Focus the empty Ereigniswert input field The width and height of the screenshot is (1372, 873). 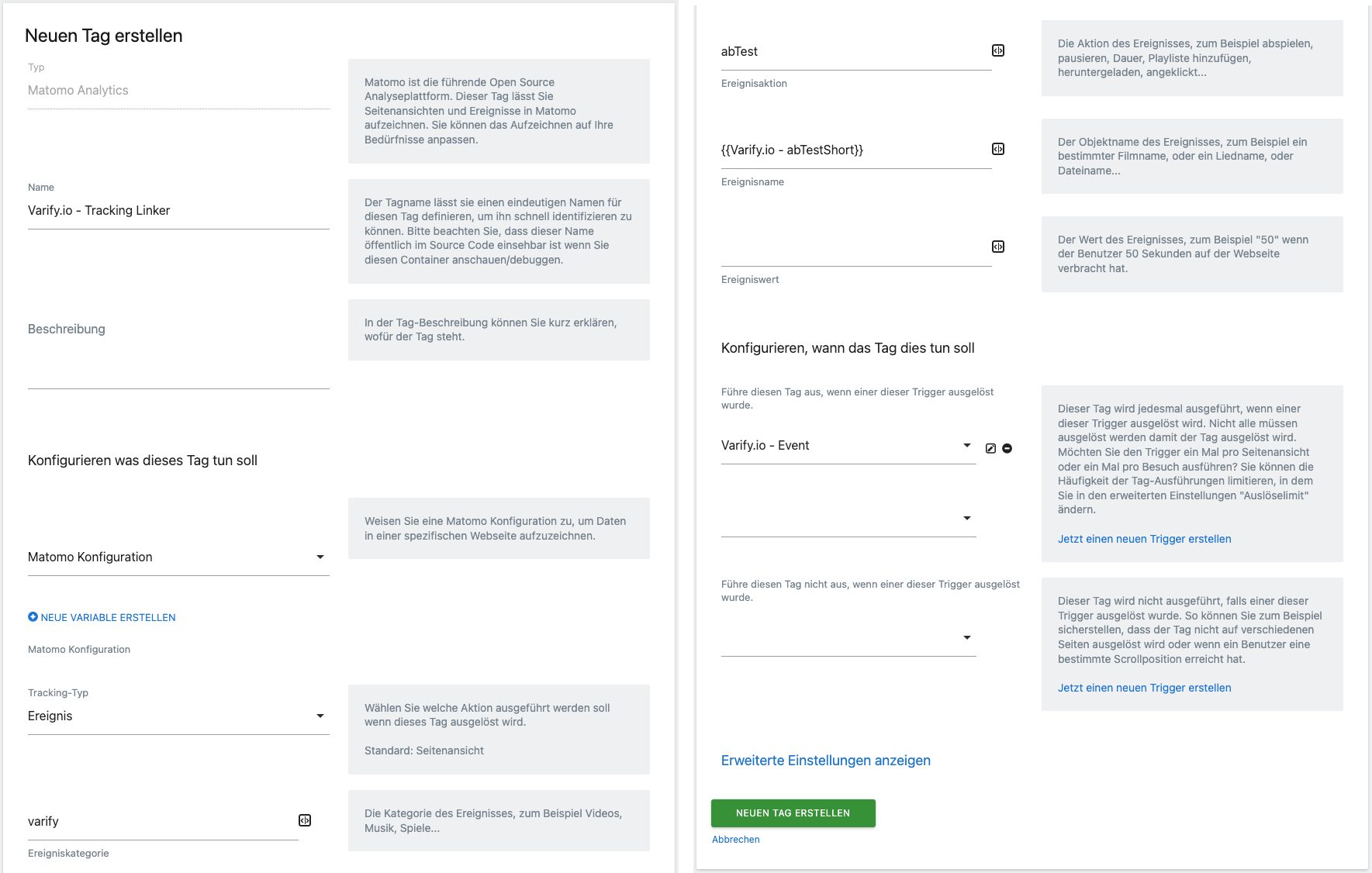[x=856, y=248]
